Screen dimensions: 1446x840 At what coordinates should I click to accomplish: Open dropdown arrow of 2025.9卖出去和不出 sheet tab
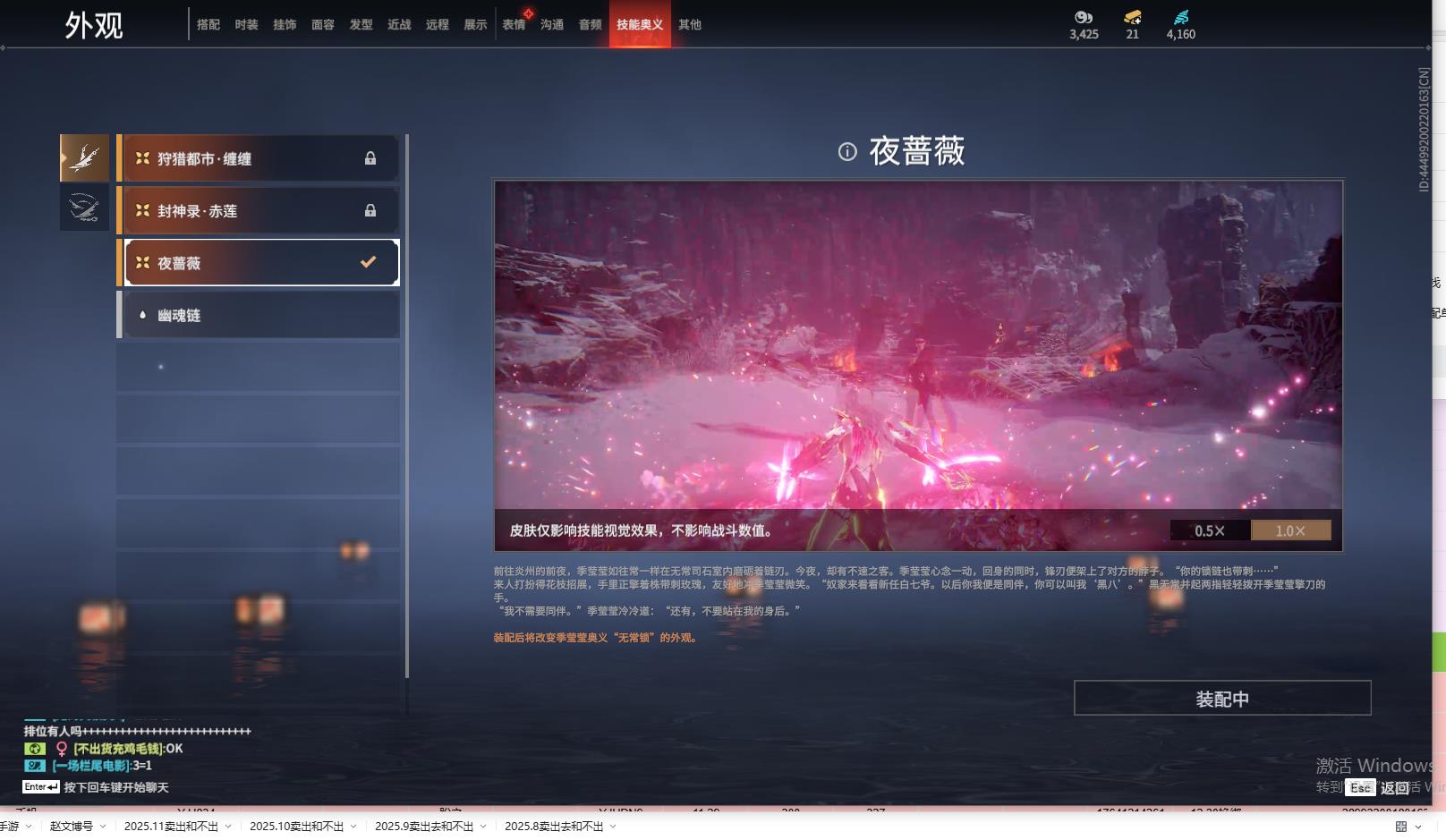point(483,827)
